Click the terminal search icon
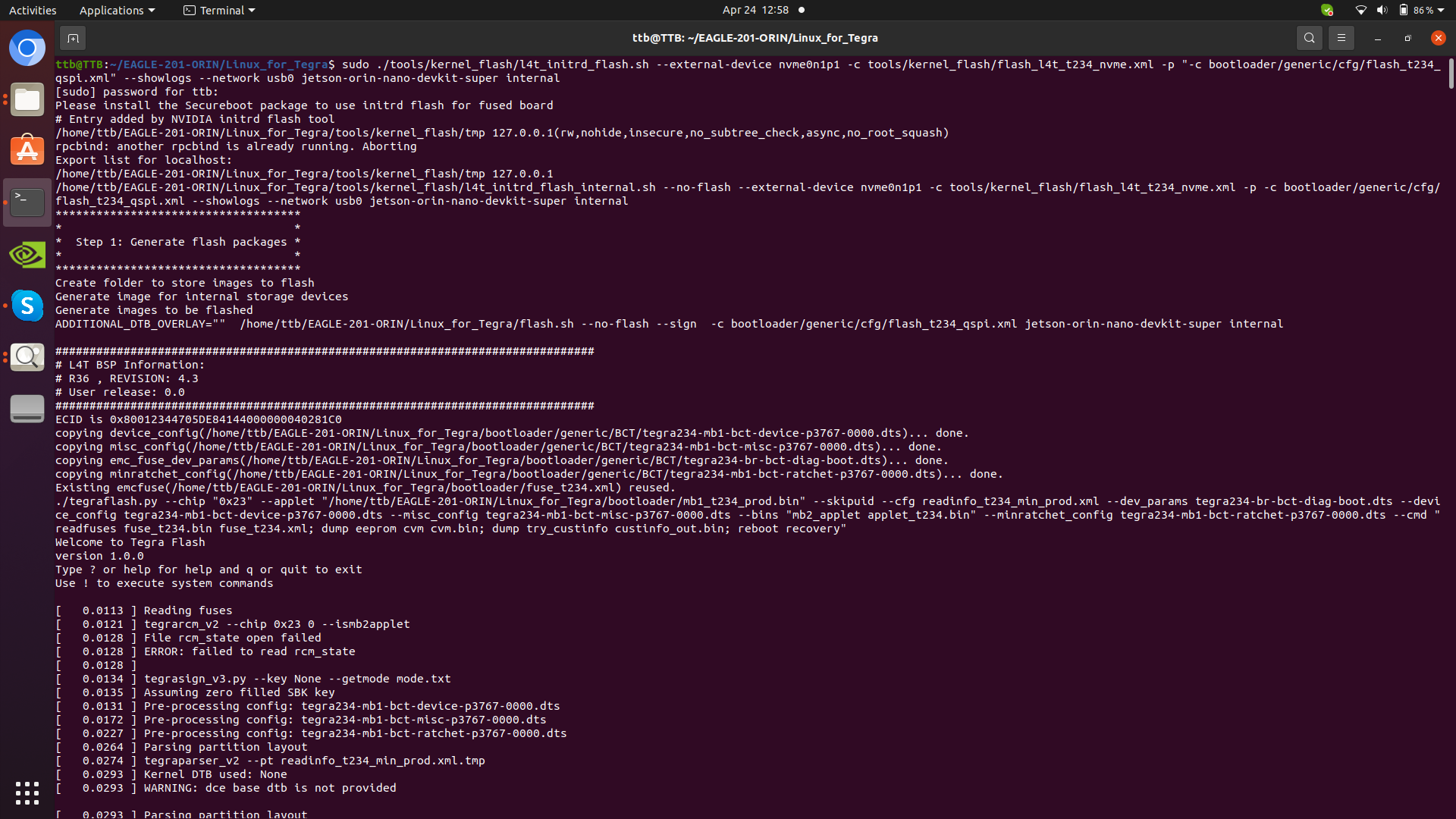The image size is (1456, 819). pos(1309,38)
